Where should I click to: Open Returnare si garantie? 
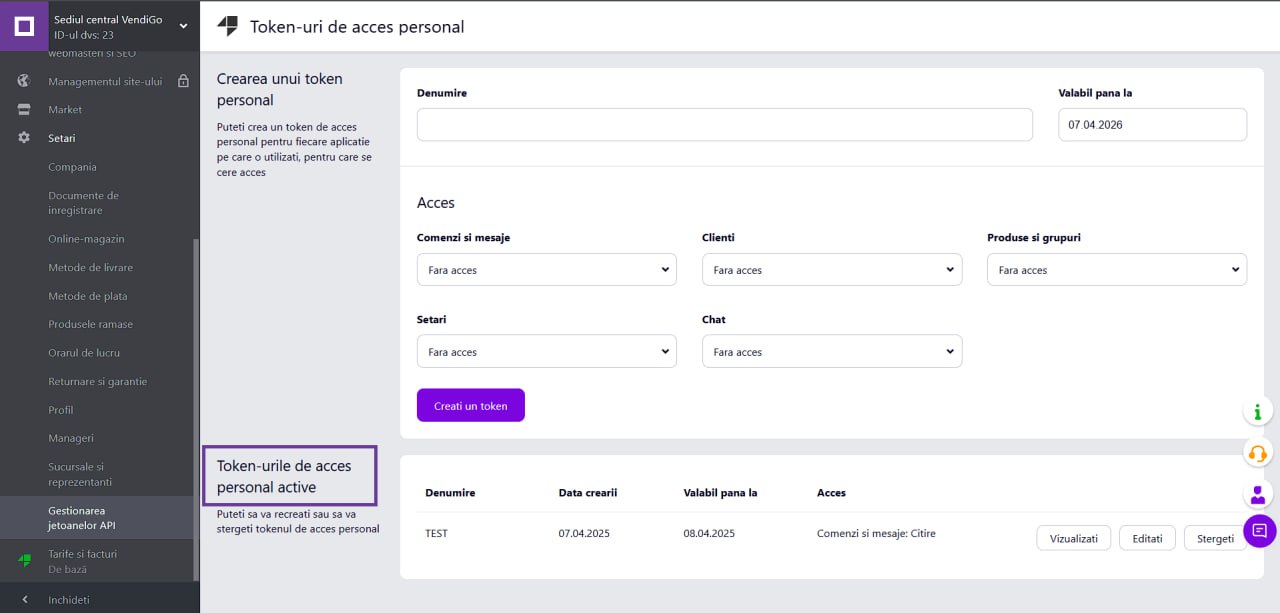point(100,382)
